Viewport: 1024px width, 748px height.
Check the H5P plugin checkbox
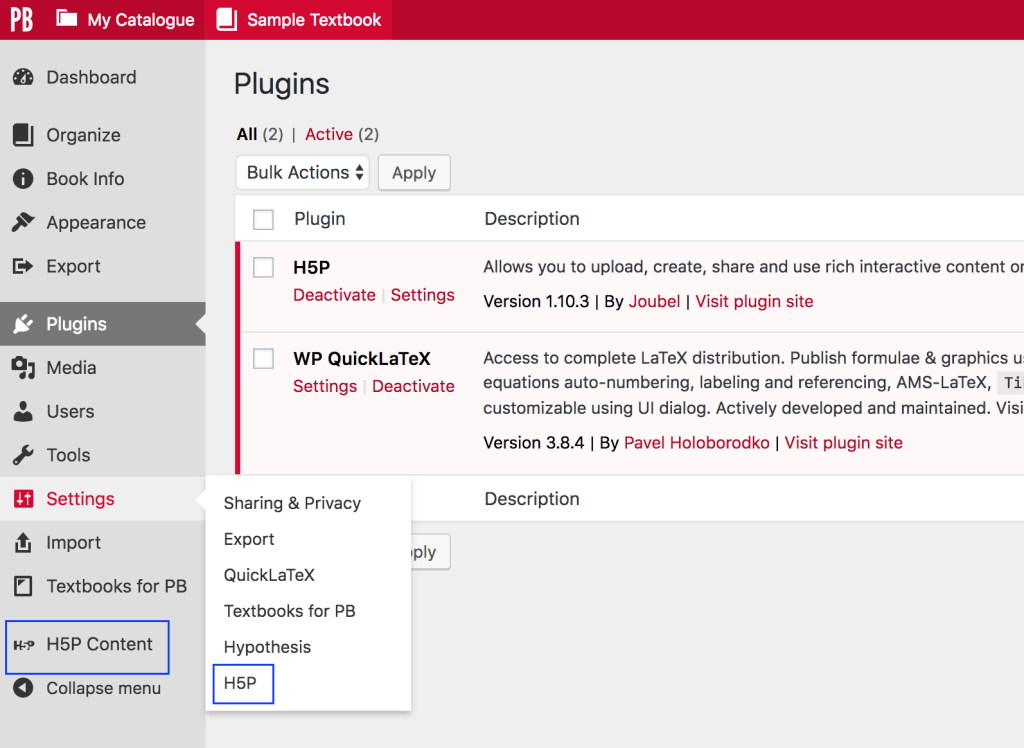pos(263,267)
